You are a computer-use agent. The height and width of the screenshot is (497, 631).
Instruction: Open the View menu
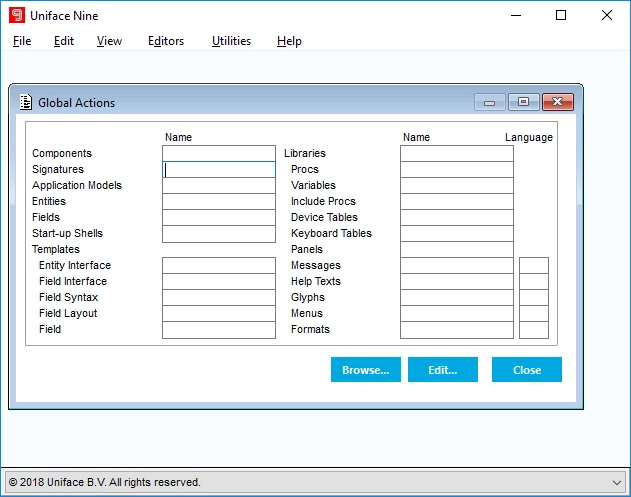tap(109, 41)
